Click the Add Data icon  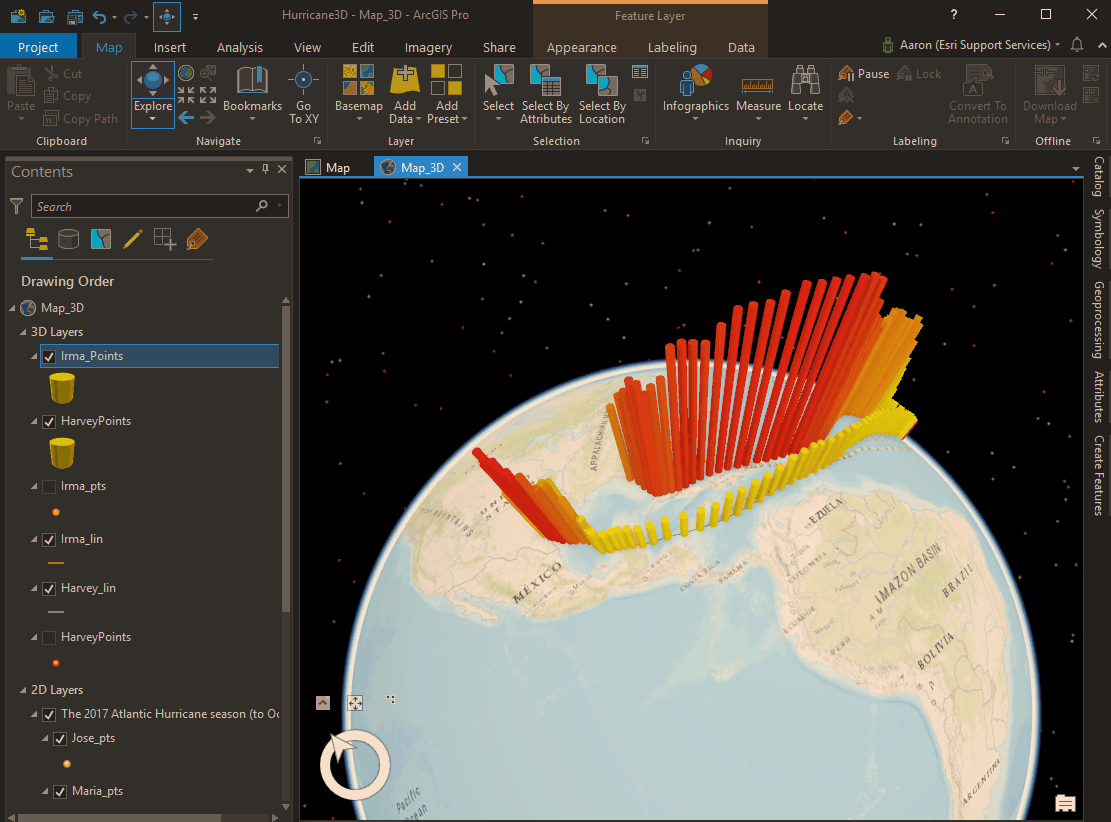(x=405, y=80)
